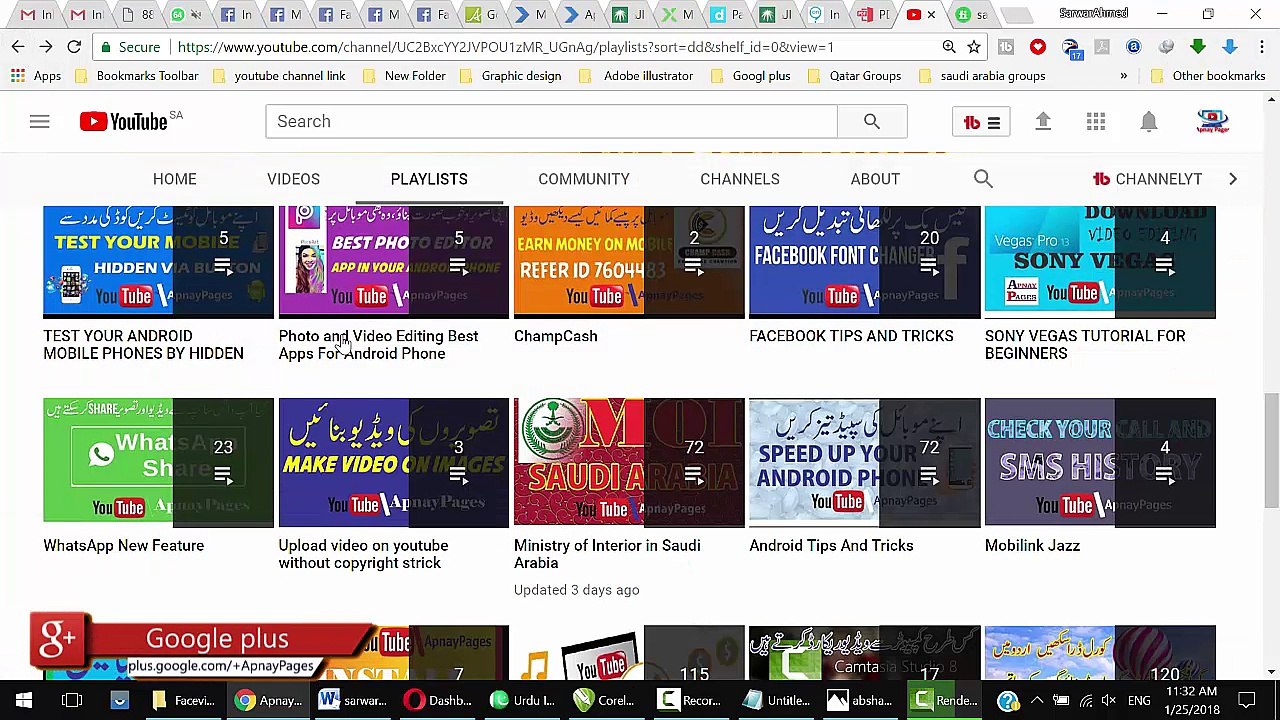
Task: Open the 'Bookmarks Toolbar' bookmark folder
Action: point(137,76)
